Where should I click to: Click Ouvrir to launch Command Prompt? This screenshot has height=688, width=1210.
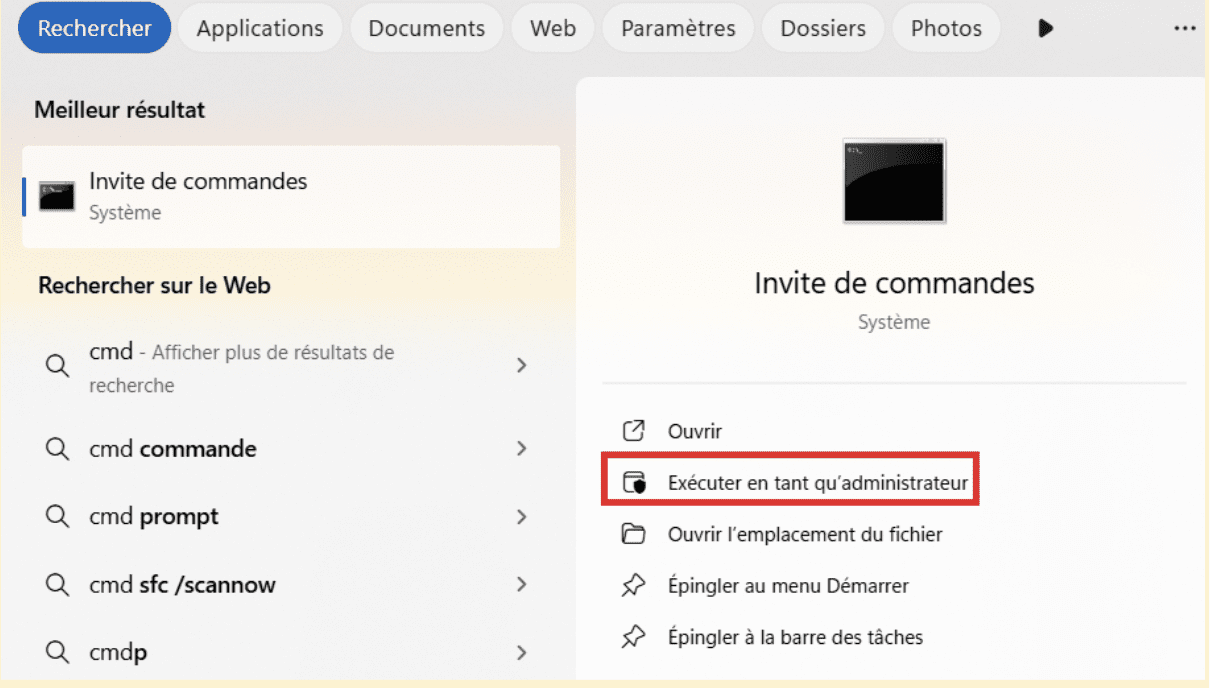pos(694,430)
